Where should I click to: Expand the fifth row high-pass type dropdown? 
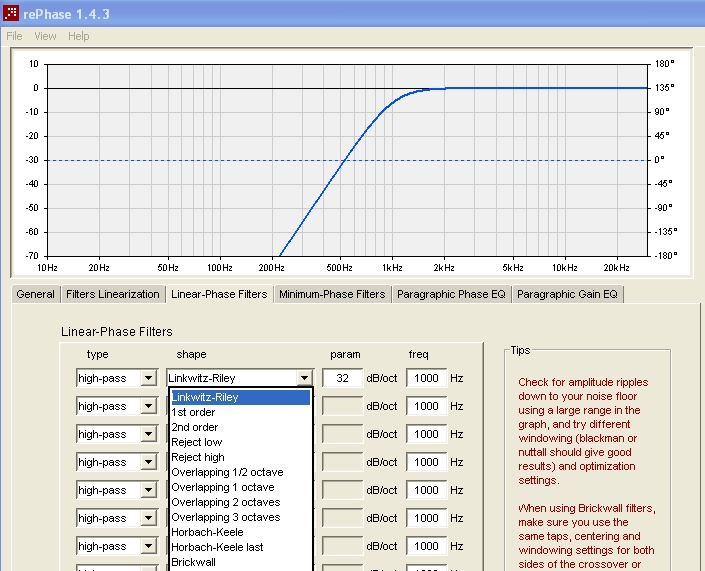pos(148,490)
